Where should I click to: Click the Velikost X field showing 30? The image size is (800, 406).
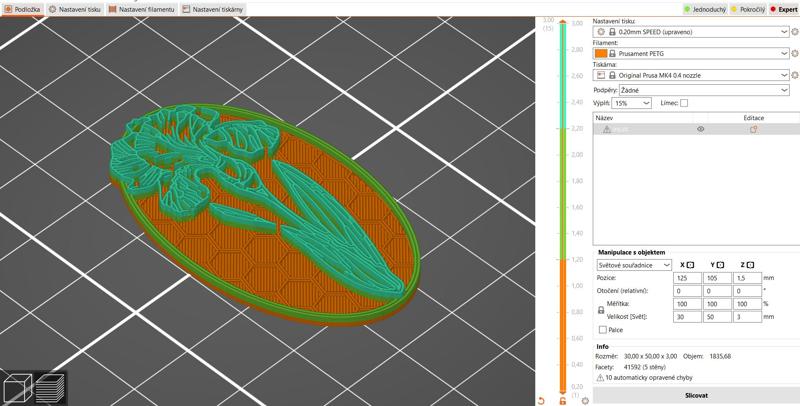[x=687, y=317]
